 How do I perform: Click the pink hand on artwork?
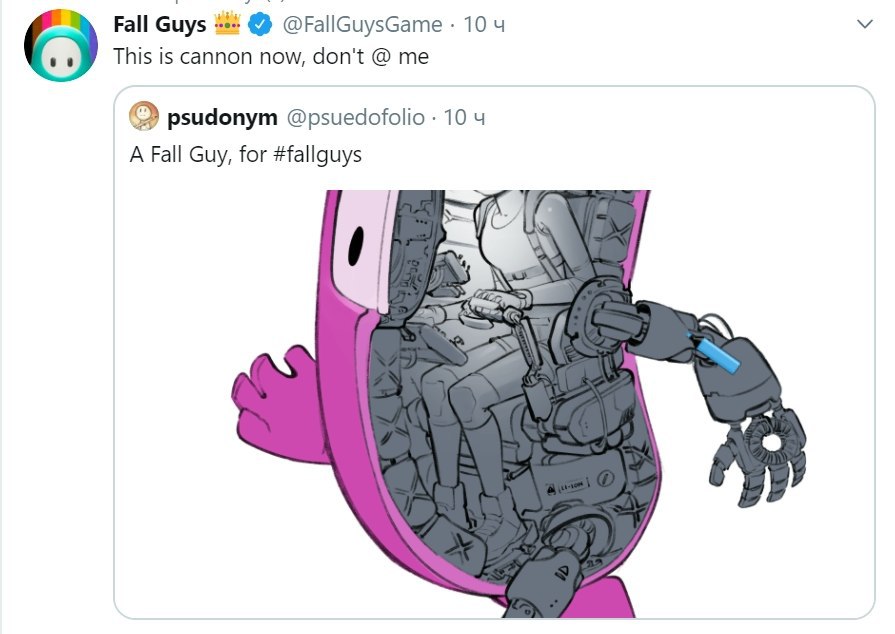point(273,395)
